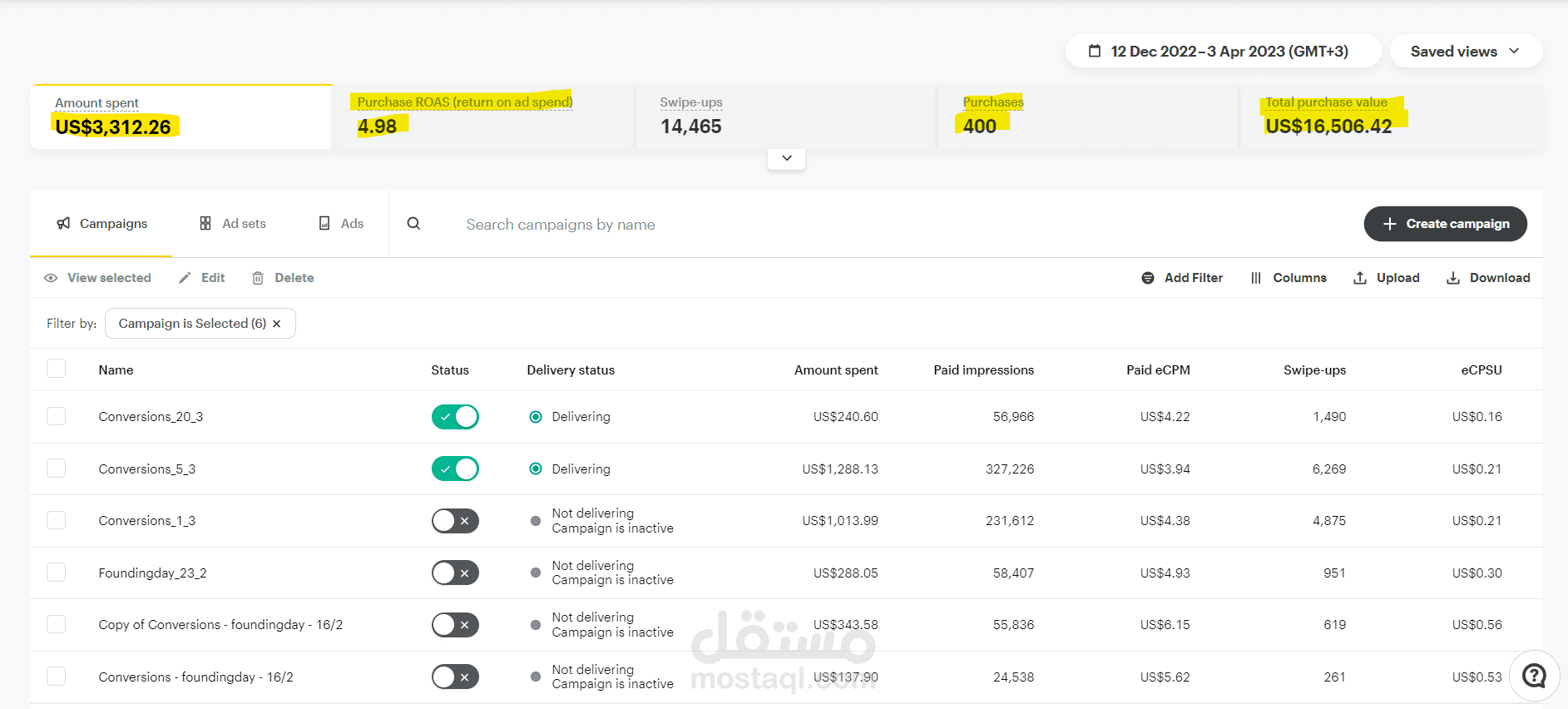Tick the select-all checkbox in table header
This screenshot has height=709, width=1568.
tap(57, 369)
